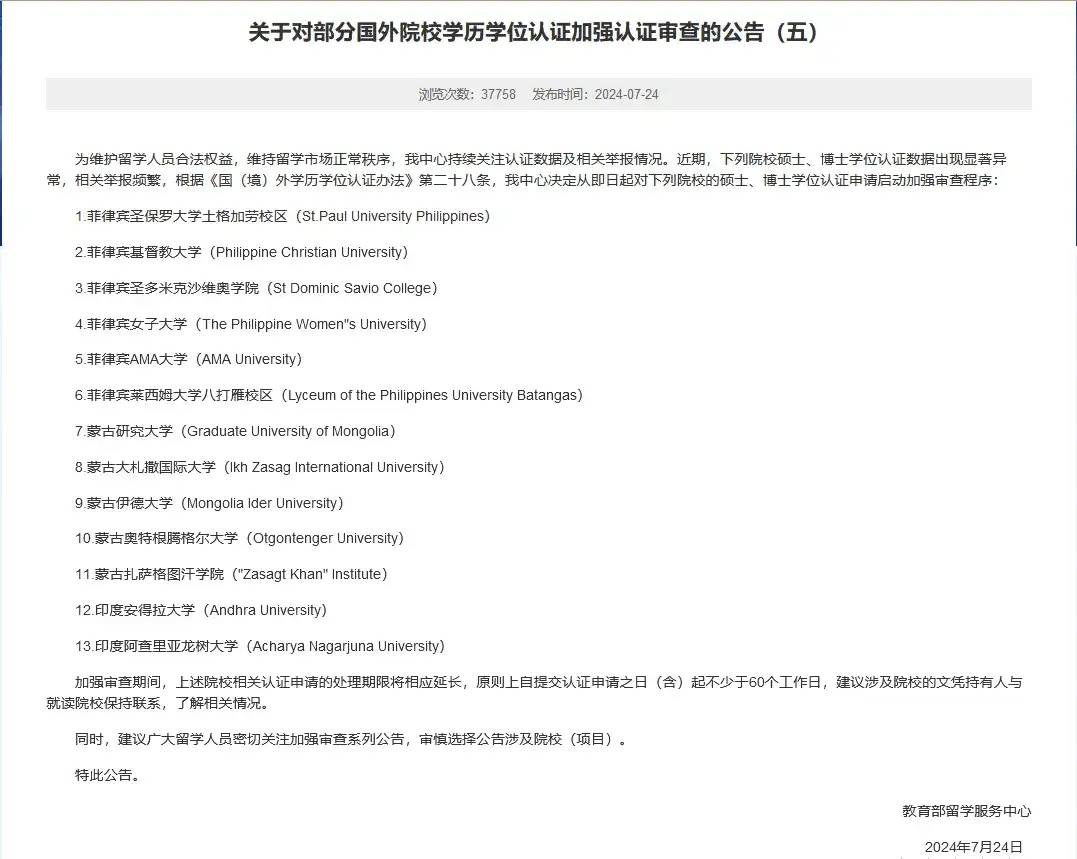Click the Philippine Christian University entry
The width and height of the screenshot is (1077, 859).
241,252
